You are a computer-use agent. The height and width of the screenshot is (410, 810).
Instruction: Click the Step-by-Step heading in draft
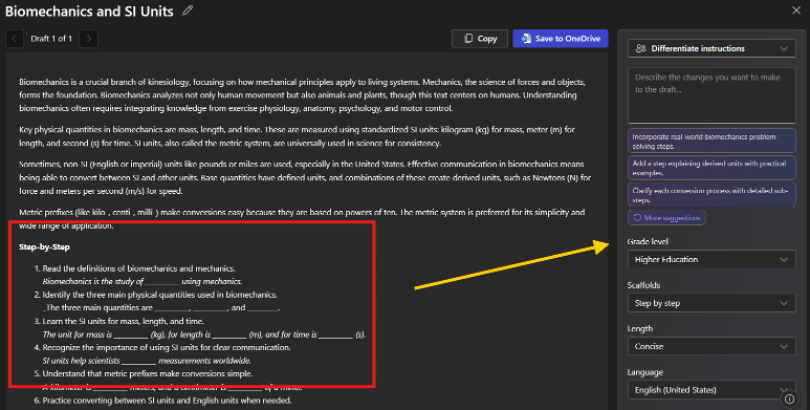[x=44, y=247]
